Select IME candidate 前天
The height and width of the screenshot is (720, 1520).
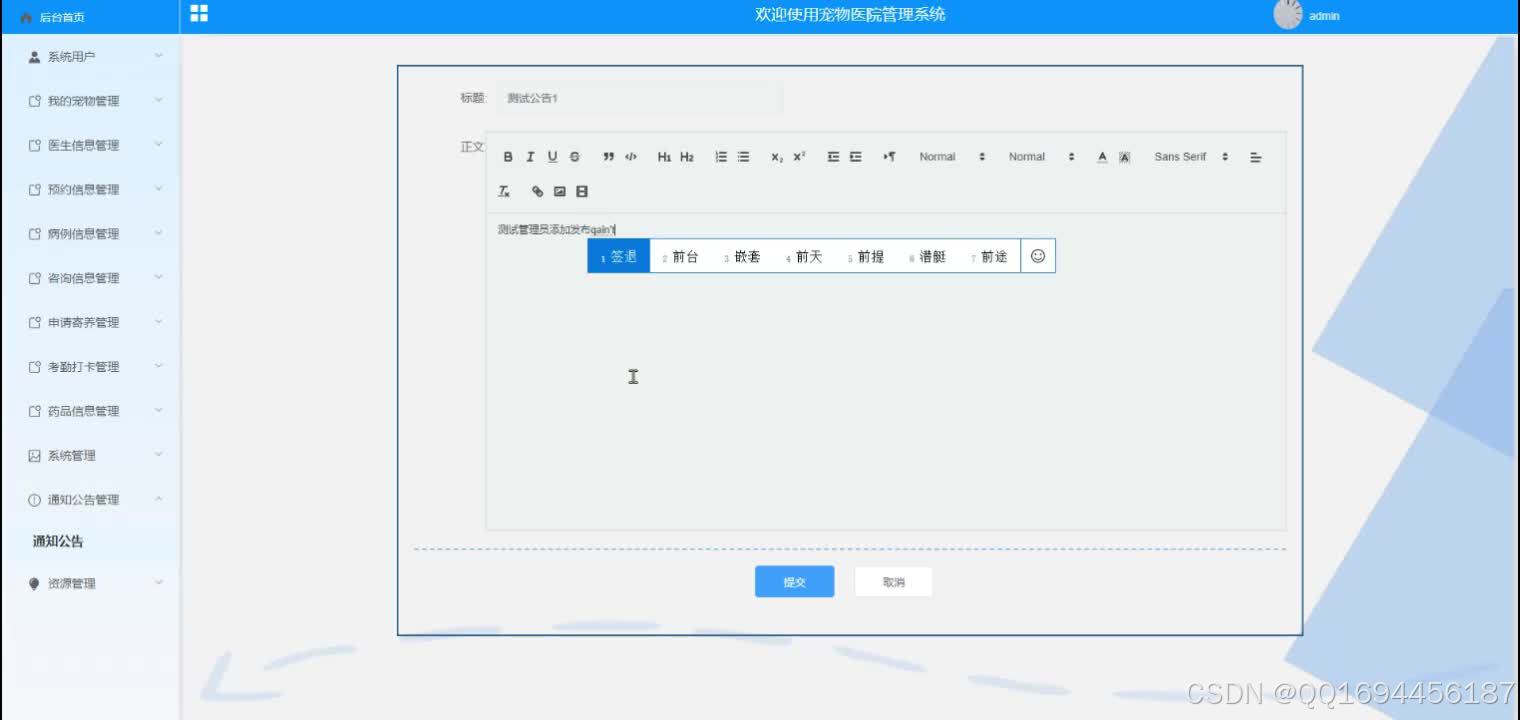[x=804, y=257]
